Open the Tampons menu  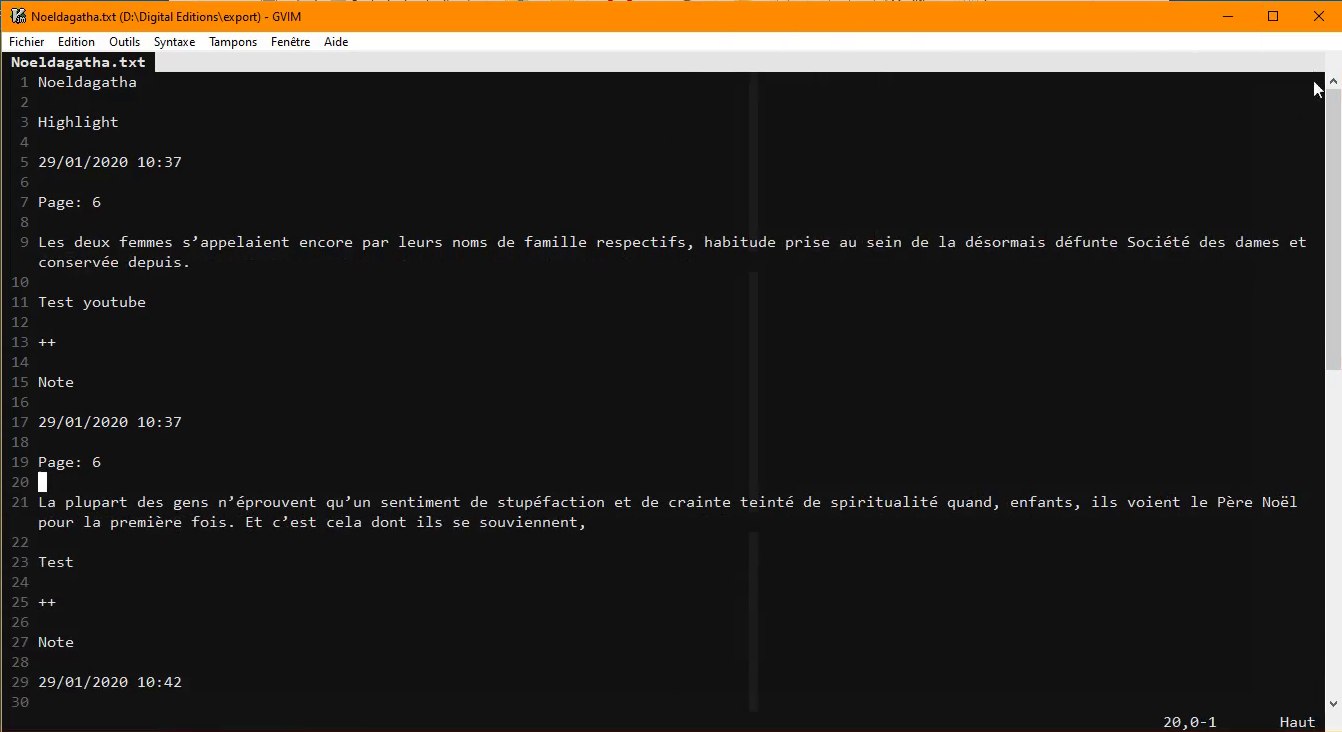click(x=233, y=42)
